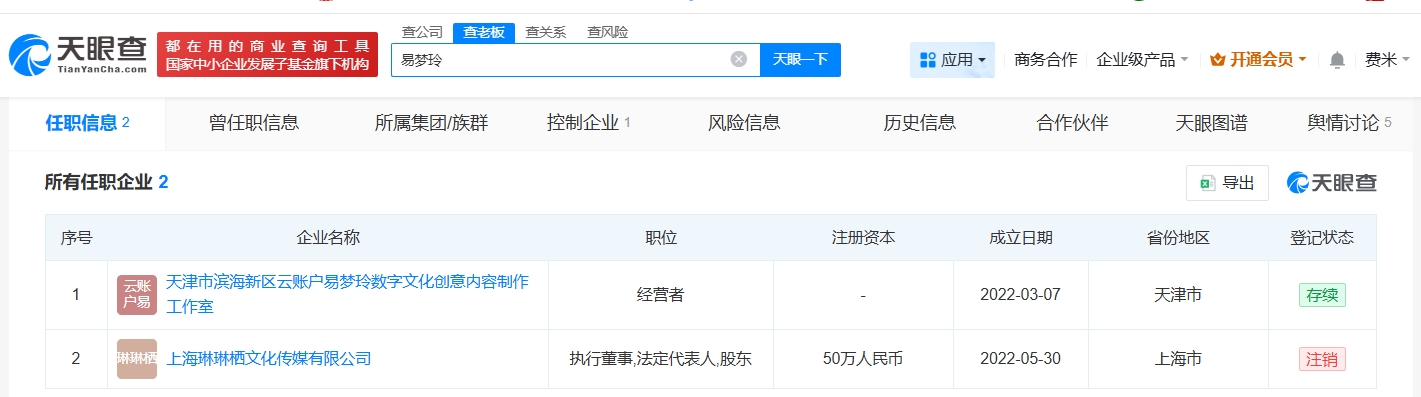Open the 控制企业 tab
The height and width of the screenshot is (397, 1421).
pyautogui.click(x=589, y=123)
